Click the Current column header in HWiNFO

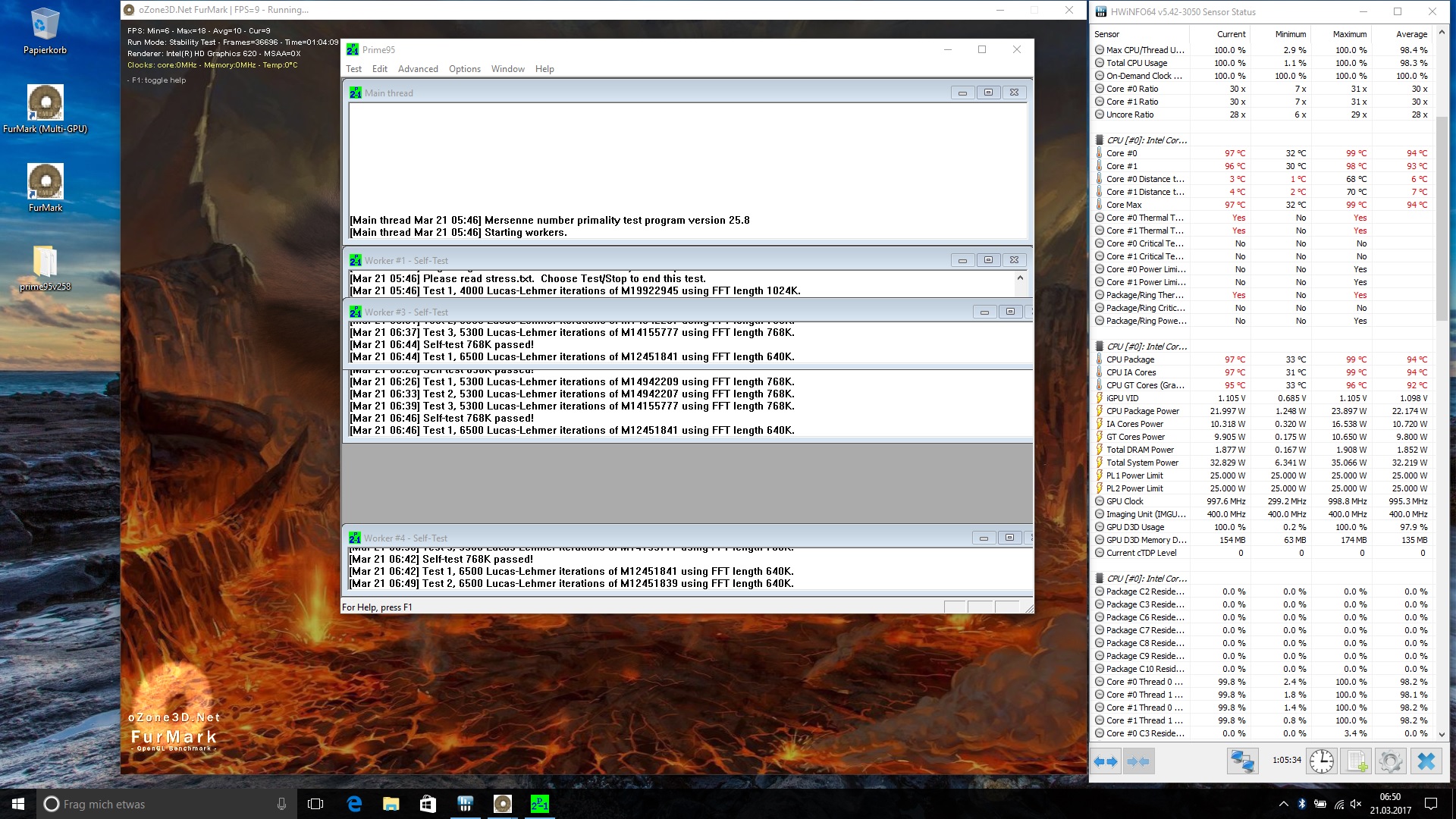pyautogui.click(x=1219, y=34)
